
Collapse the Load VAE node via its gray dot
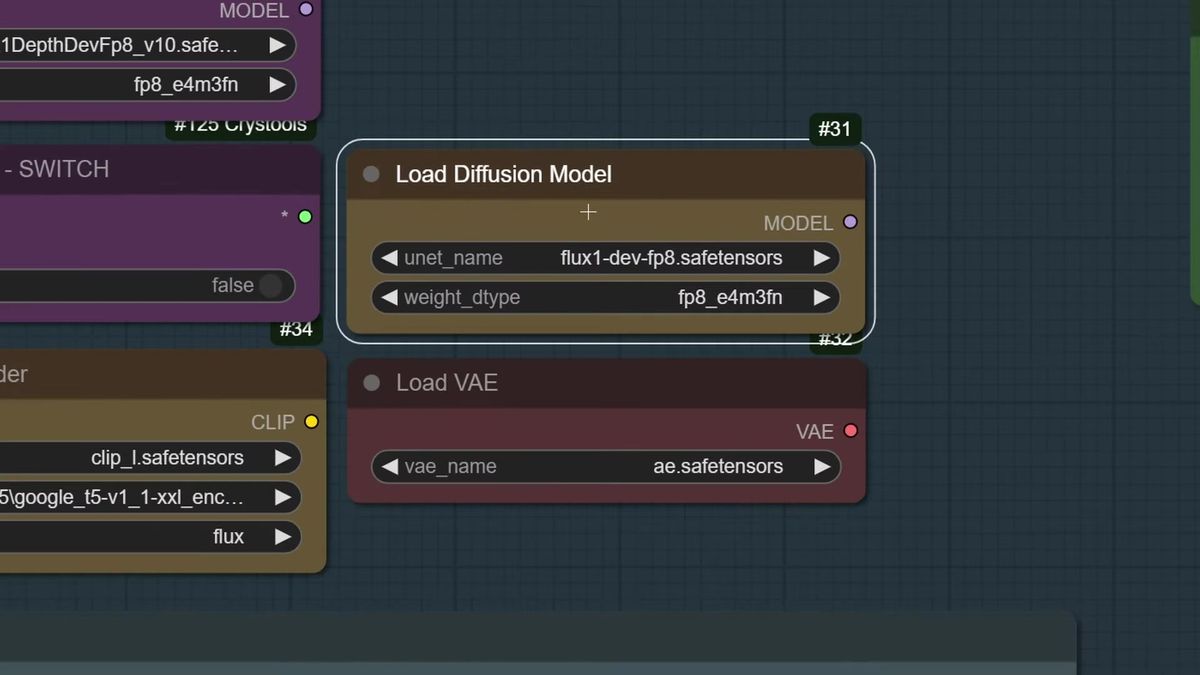click(371, 383)
